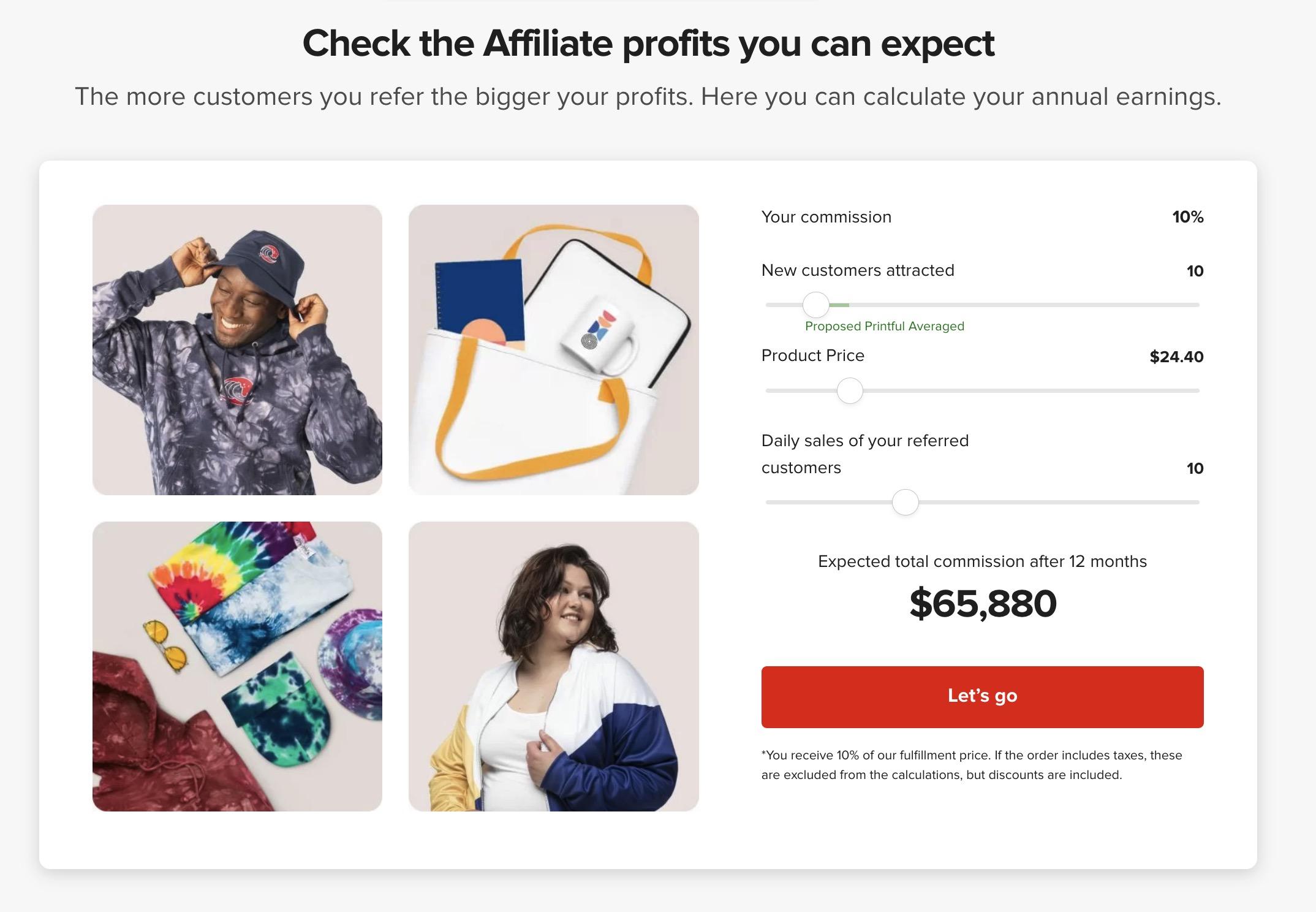The image size is (1316, 912).
Task: Click the fulfillment price footnote text
Action: pyautogui.click(x=971, y=765)
